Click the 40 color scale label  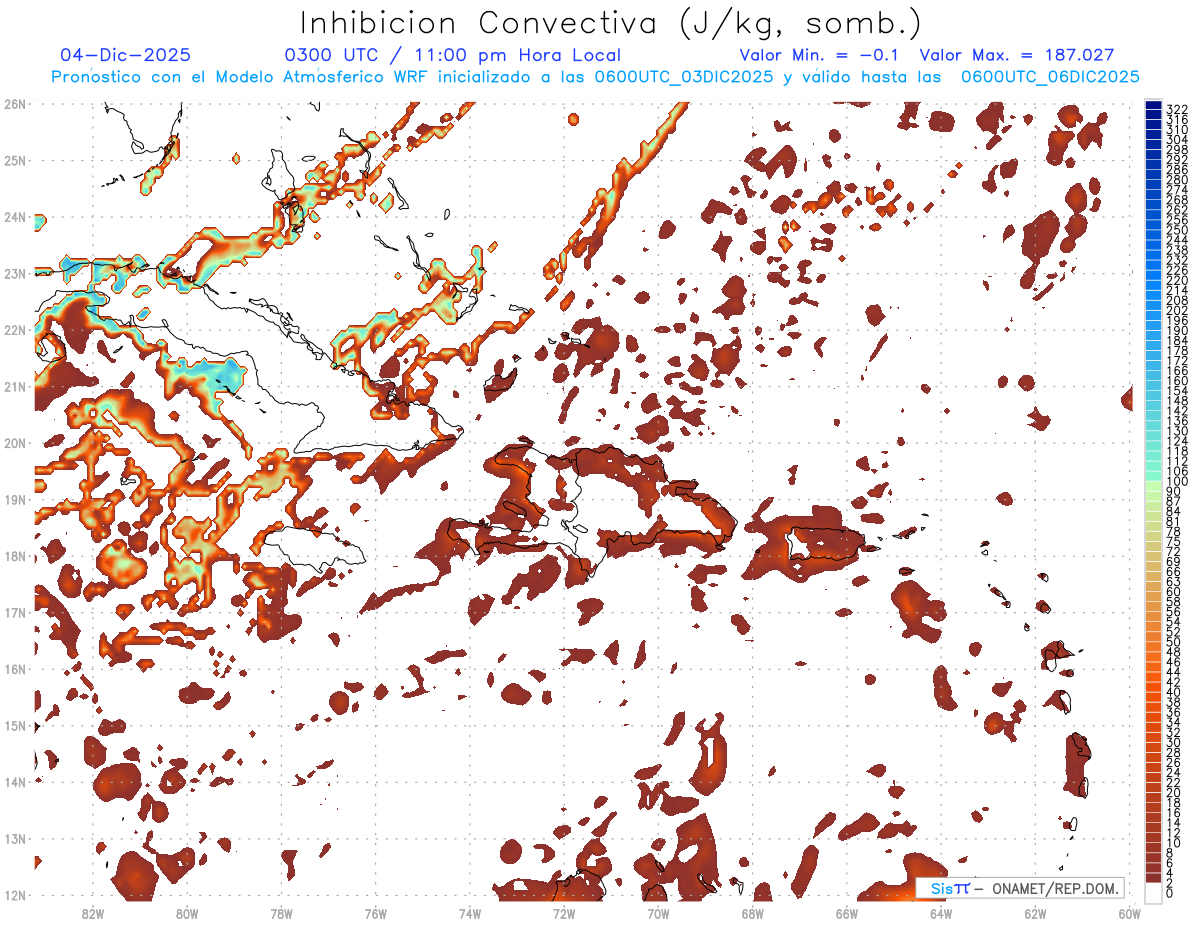(x=1174, y=692)
